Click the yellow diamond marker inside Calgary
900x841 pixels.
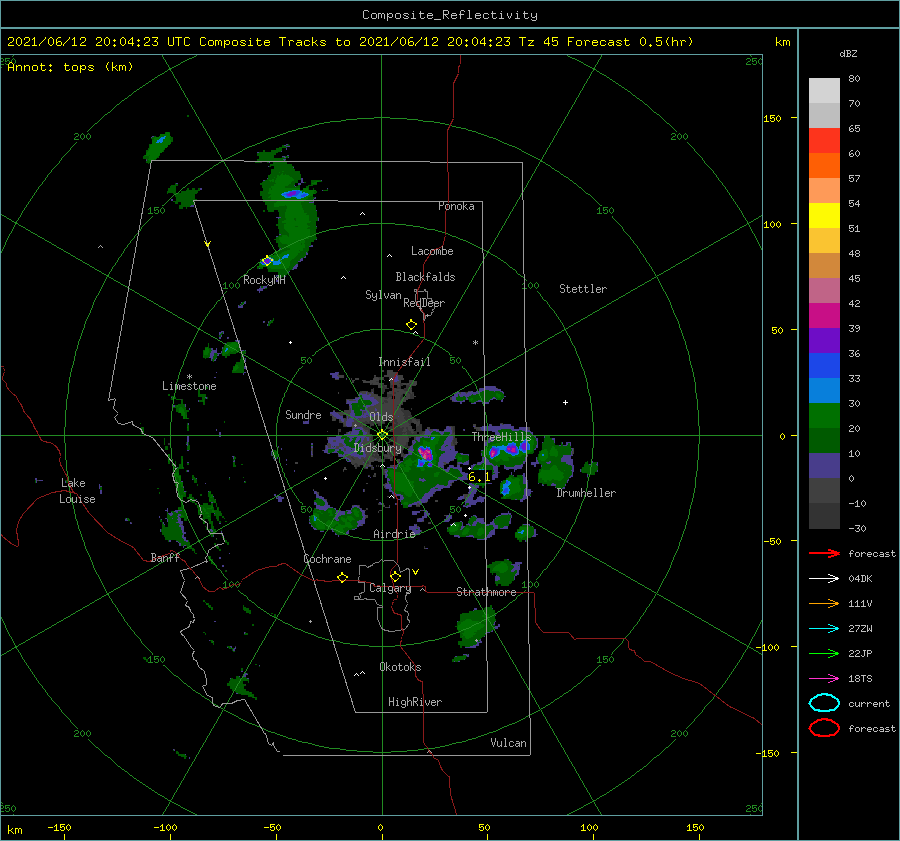[395, 576]
